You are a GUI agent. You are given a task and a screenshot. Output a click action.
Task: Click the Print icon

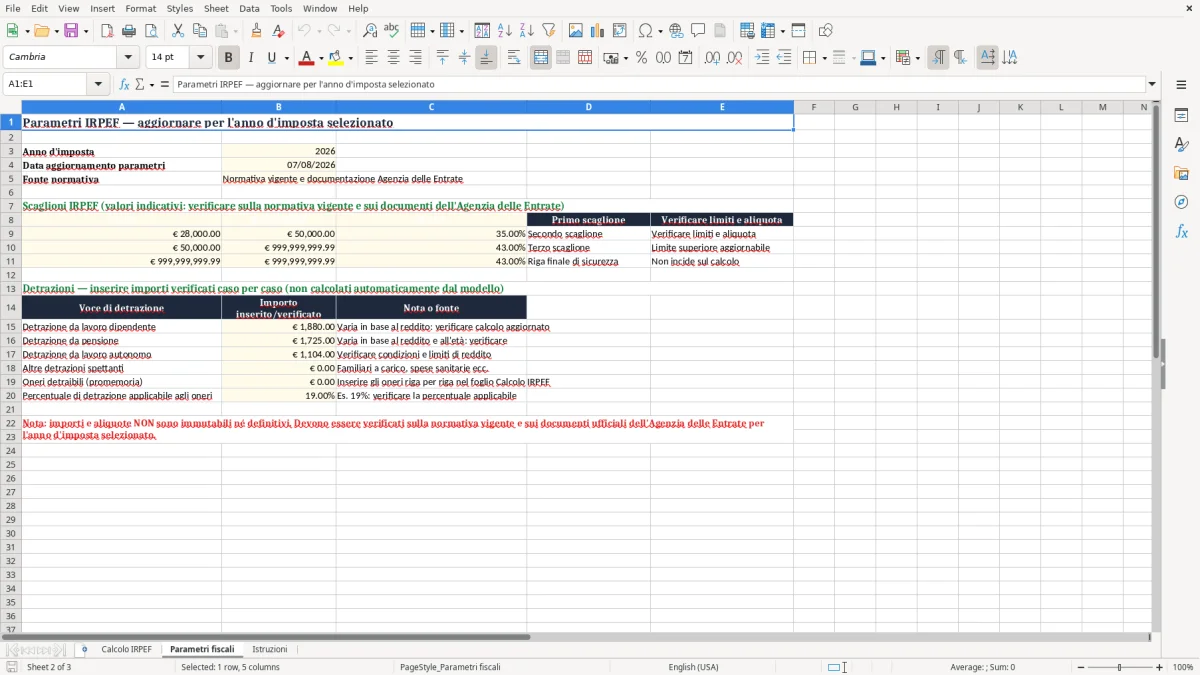[129, 31]
